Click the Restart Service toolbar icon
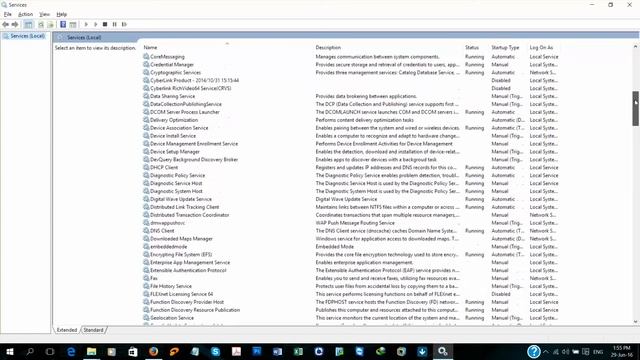The image size is (640, 360). pyautogui.click(x=124, y=24)
